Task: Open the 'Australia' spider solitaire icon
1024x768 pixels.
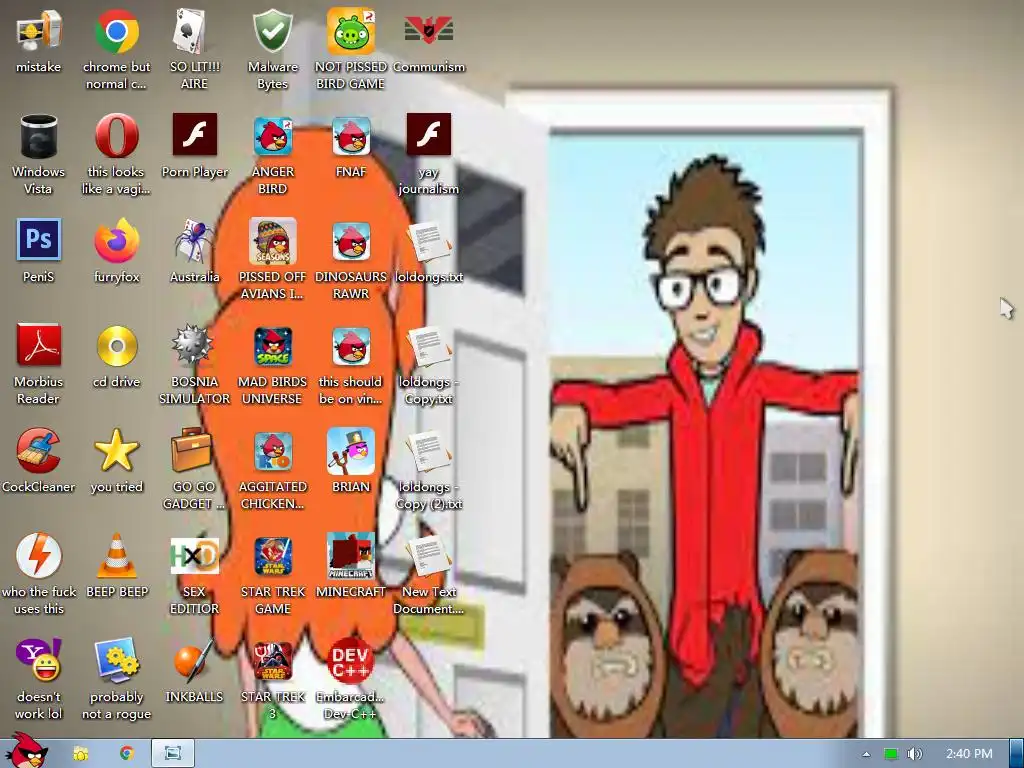Action: (x=194, y=241)
